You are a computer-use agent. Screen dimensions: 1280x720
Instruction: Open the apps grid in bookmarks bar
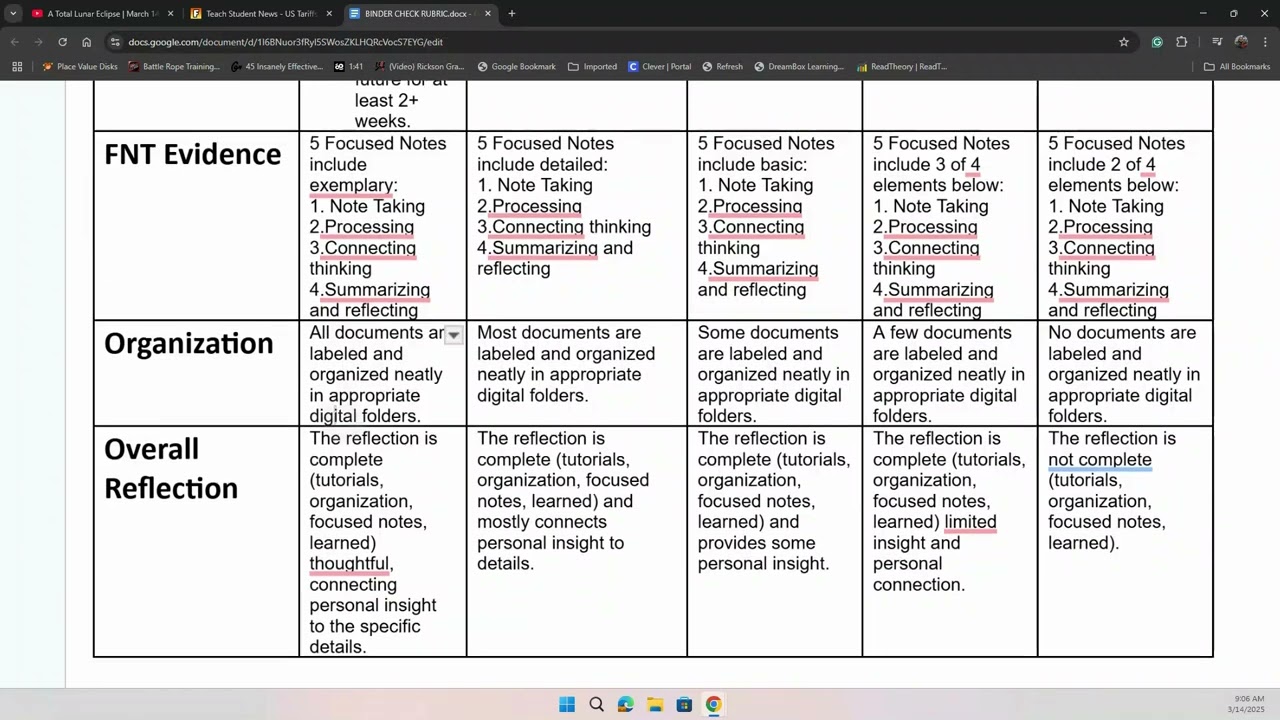17,67
